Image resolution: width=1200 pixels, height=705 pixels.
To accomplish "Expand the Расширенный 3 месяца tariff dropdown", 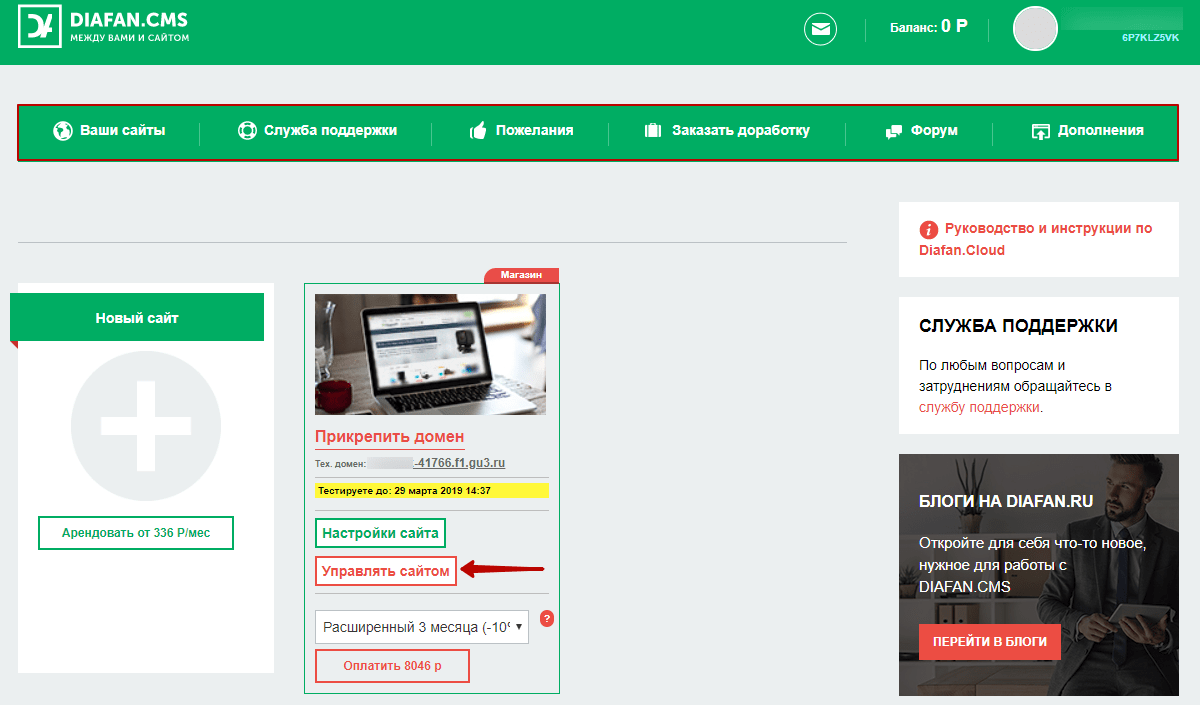I will pos(422,627).
